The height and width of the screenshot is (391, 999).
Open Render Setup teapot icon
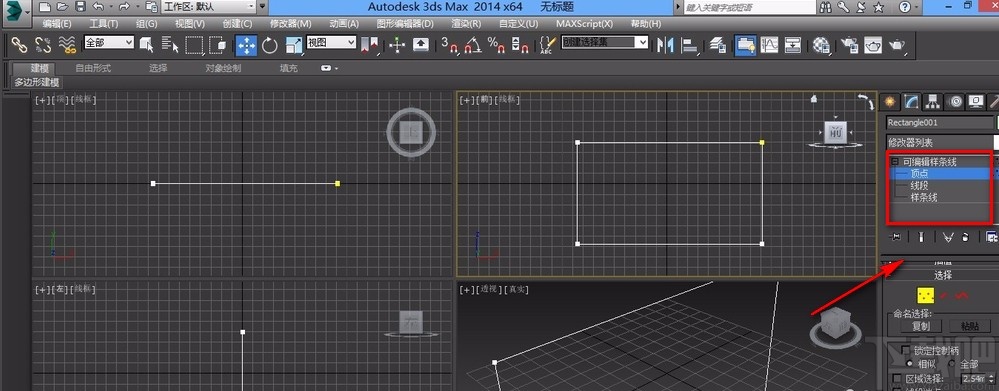coord(849,45)
